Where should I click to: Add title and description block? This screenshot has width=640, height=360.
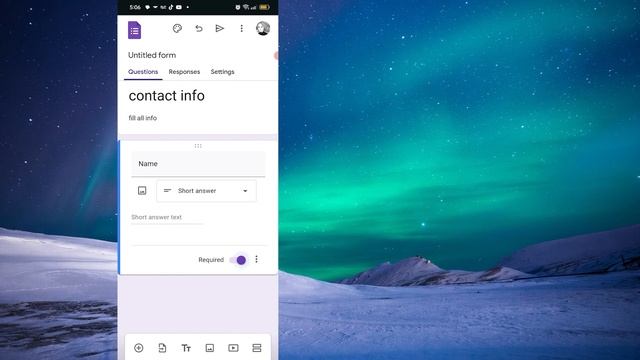coord(186,348)
